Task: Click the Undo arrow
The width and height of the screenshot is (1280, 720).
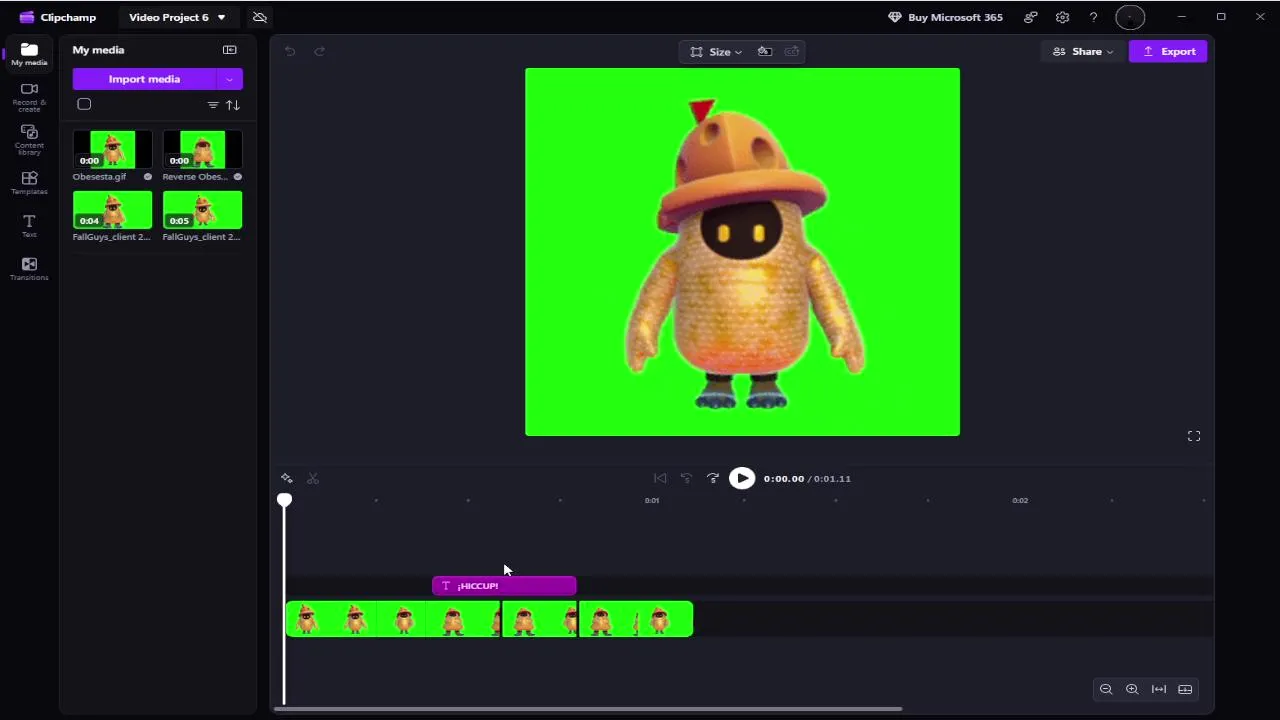Action: click(x=290, y=51)
